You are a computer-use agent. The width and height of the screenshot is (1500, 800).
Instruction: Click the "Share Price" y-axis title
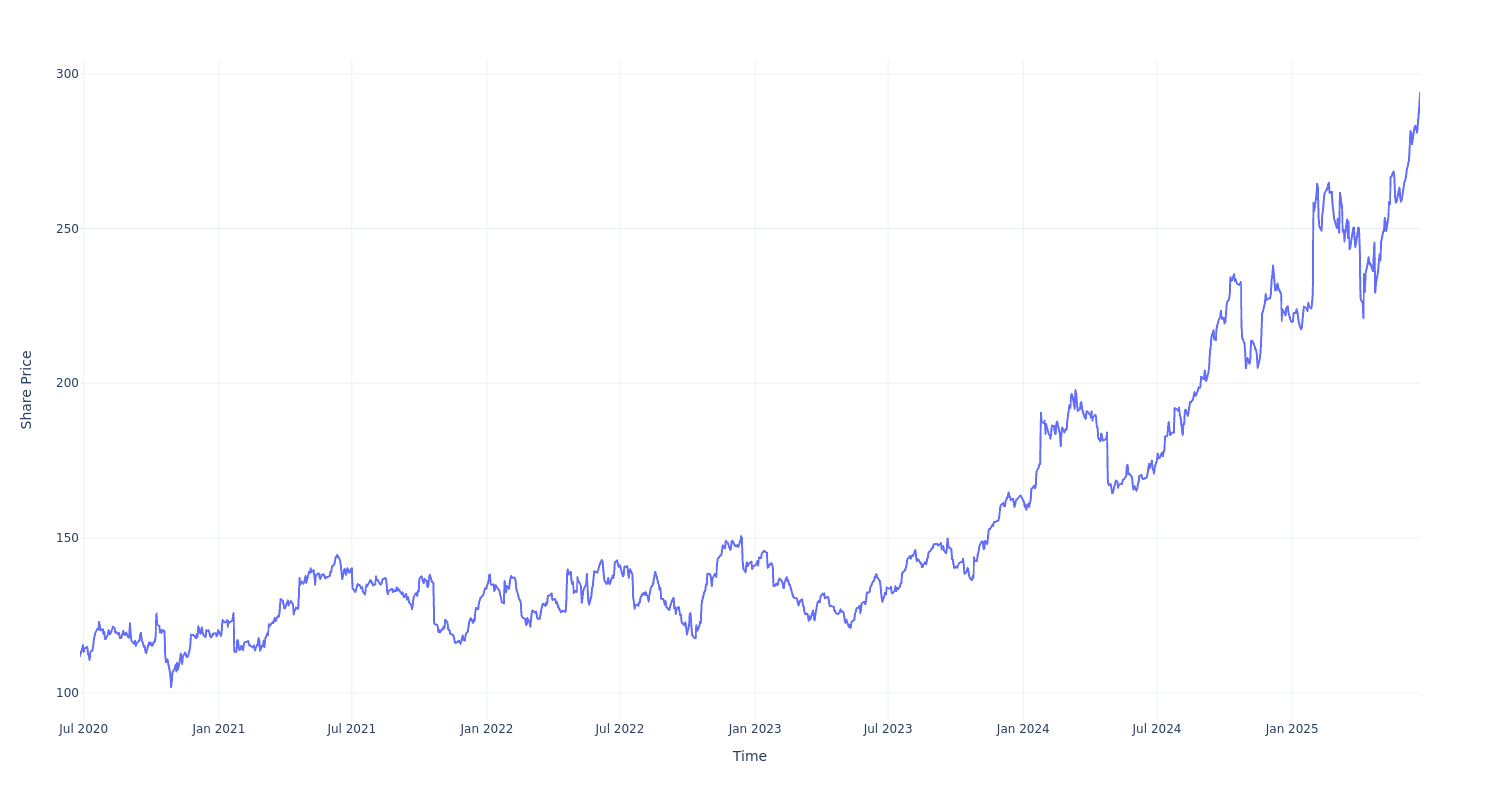tap(27, 390)
